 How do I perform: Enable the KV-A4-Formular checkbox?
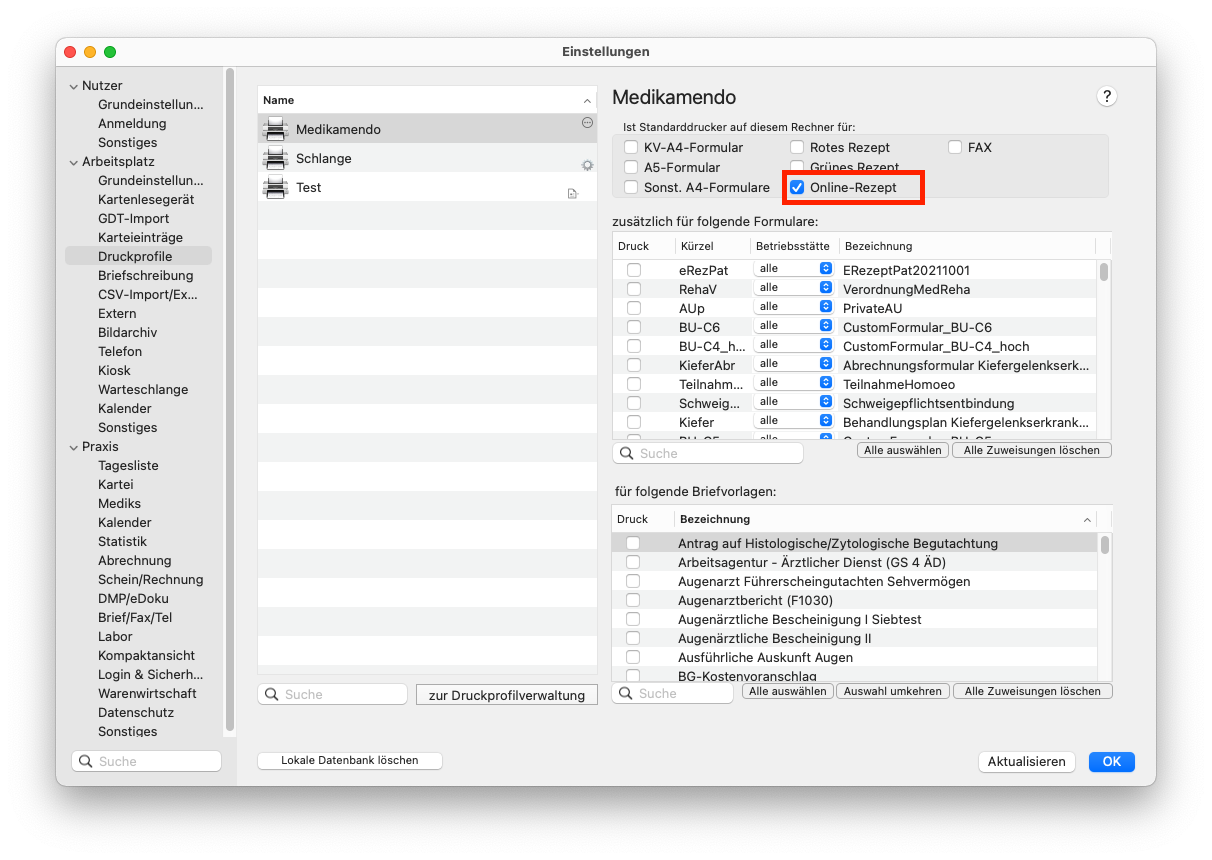coord(631,147)
